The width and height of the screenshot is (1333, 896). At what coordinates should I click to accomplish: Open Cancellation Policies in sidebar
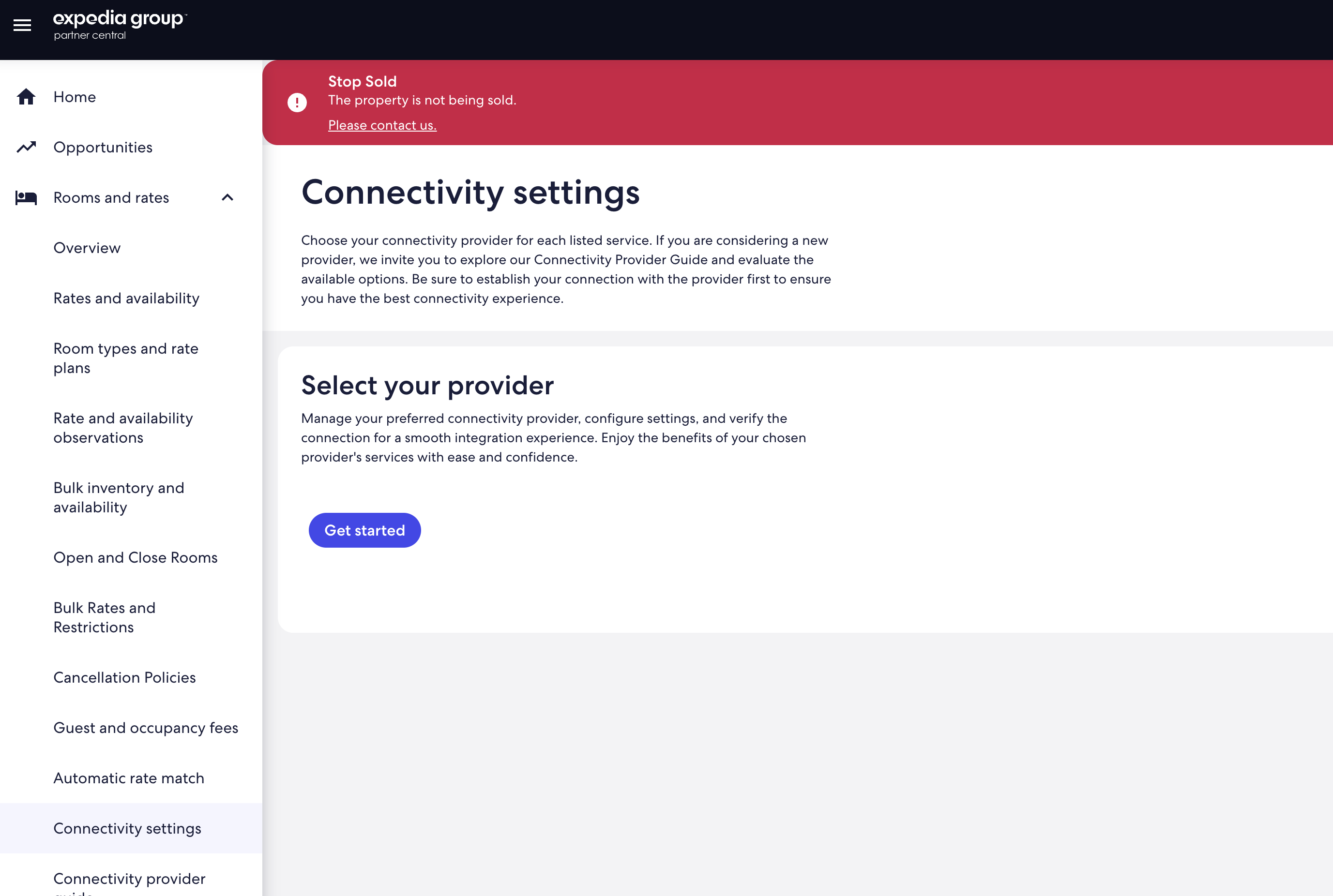click(x=124, y=678)
